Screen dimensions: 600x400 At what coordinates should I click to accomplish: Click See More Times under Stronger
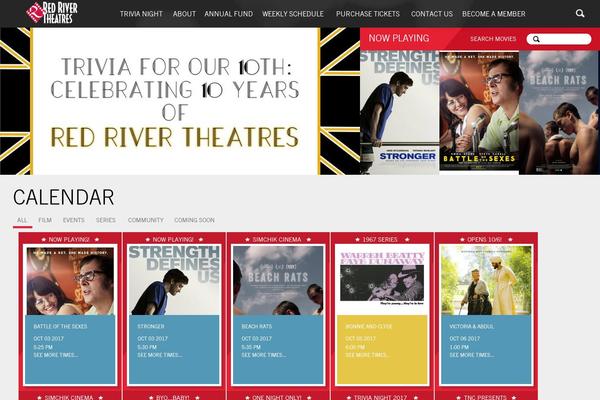160,355
